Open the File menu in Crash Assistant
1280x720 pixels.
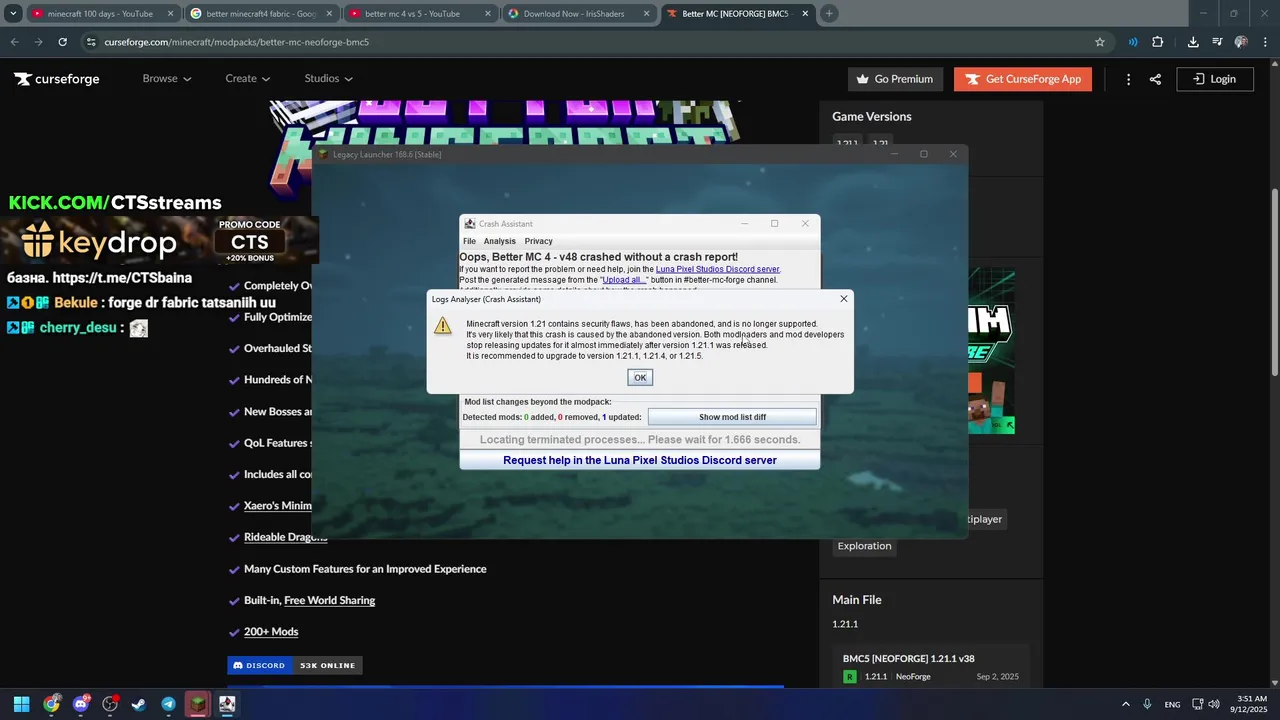coord(469,241)
